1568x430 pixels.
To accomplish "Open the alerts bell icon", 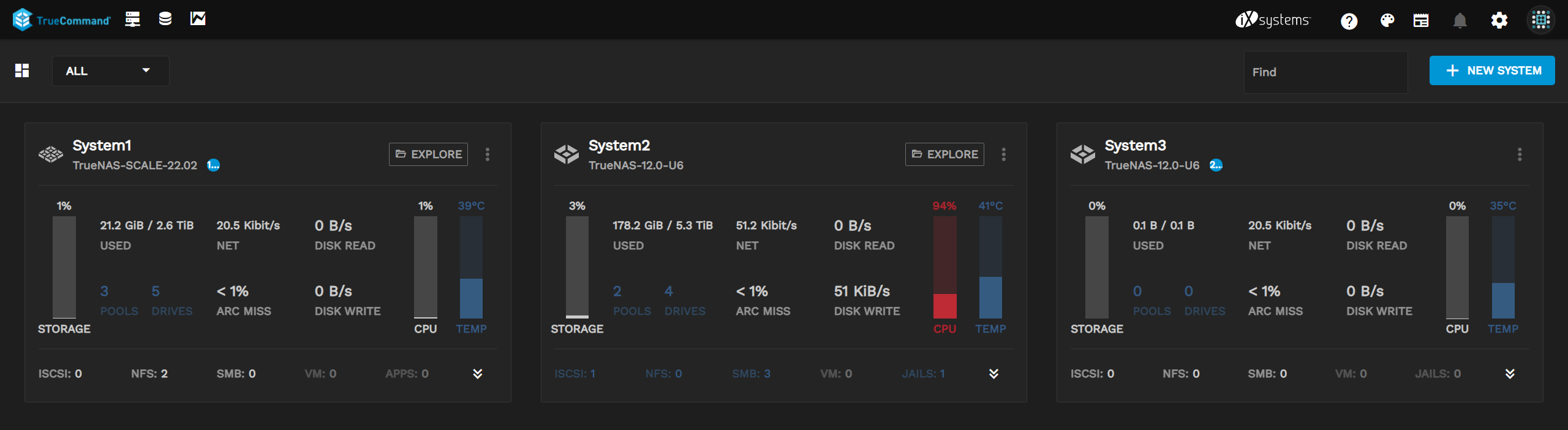I will pos(1460,21).
